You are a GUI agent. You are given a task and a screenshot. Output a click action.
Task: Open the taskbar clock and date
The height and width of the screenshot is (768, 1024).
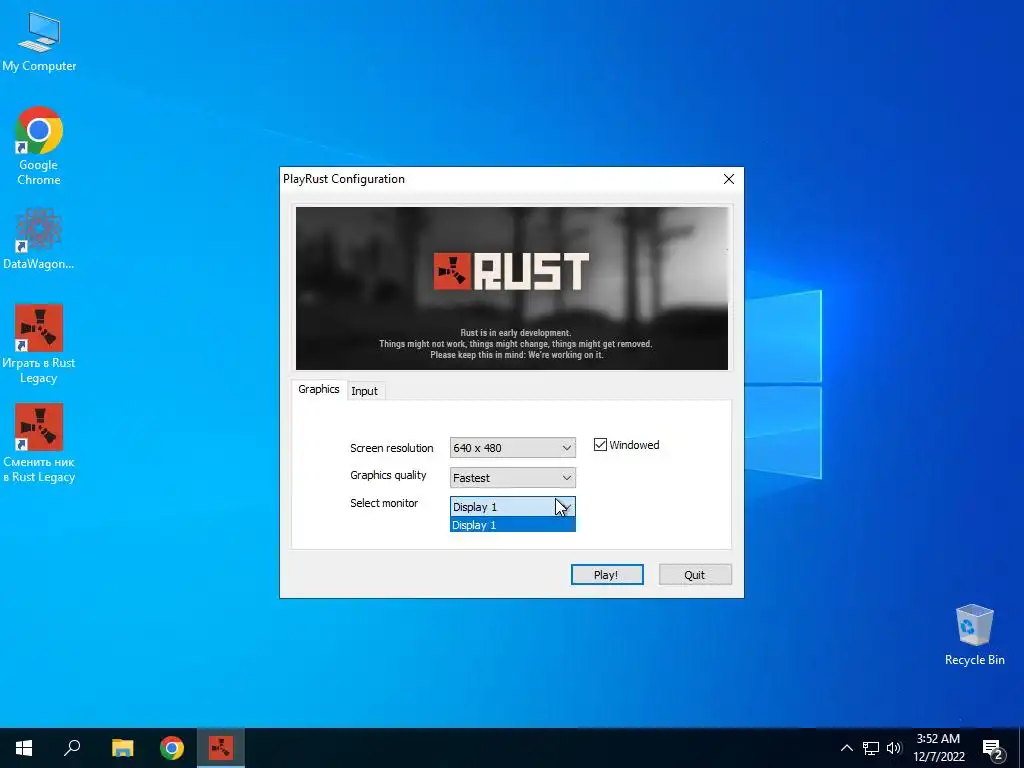point(938,748)
